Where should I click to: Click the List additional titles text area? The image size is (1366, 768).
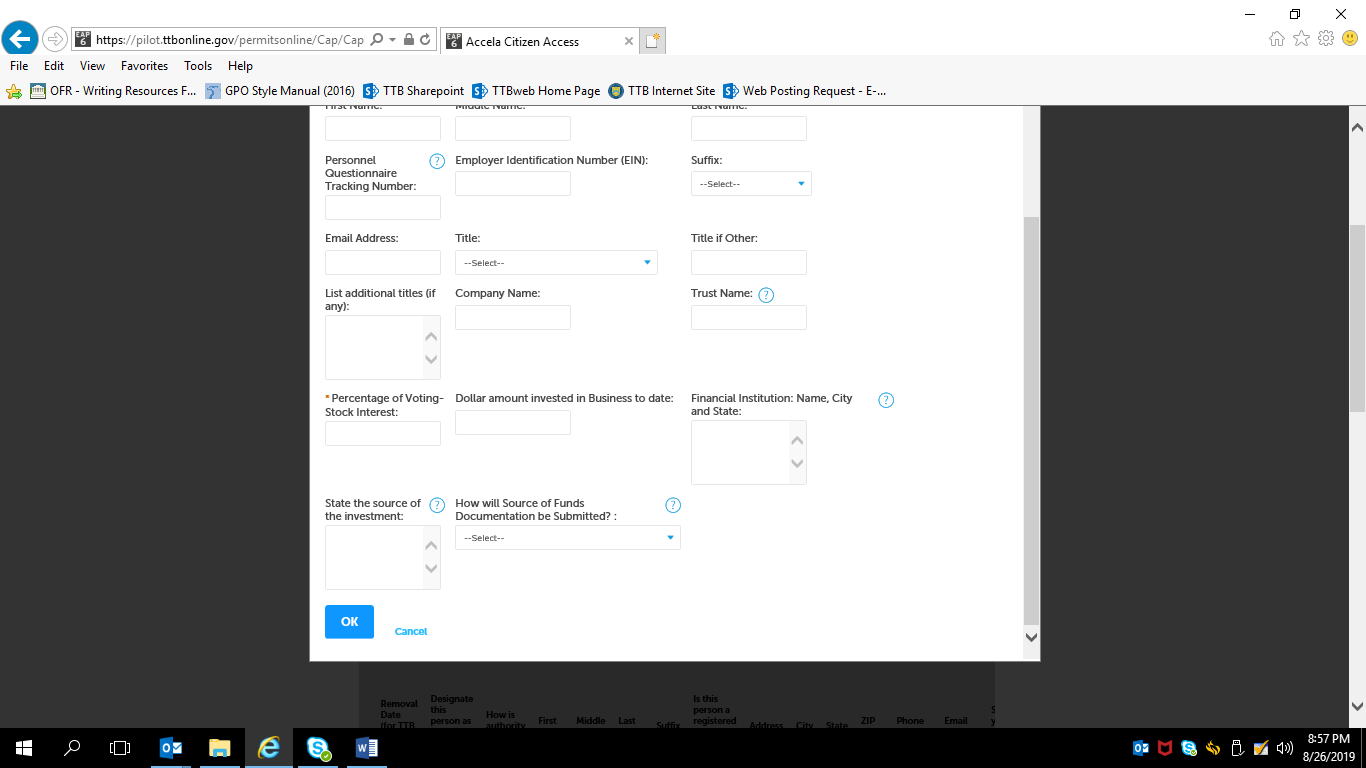(383, 348)
